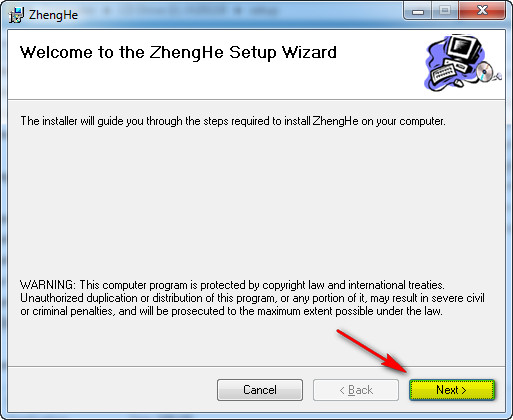Click the red arrow annotation
Viewport: 513px width, 420px height.
372,351
